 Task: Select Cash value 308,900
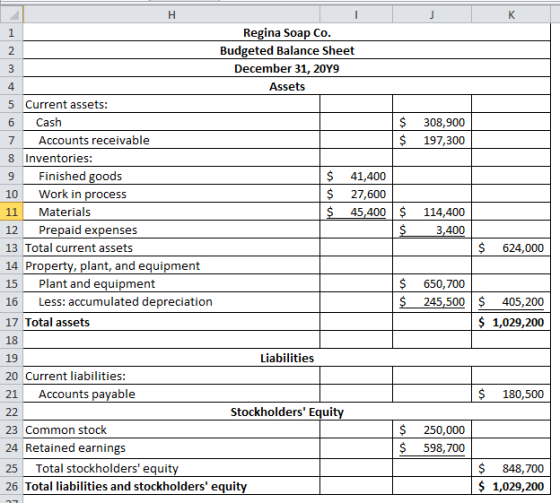point(432,122)
